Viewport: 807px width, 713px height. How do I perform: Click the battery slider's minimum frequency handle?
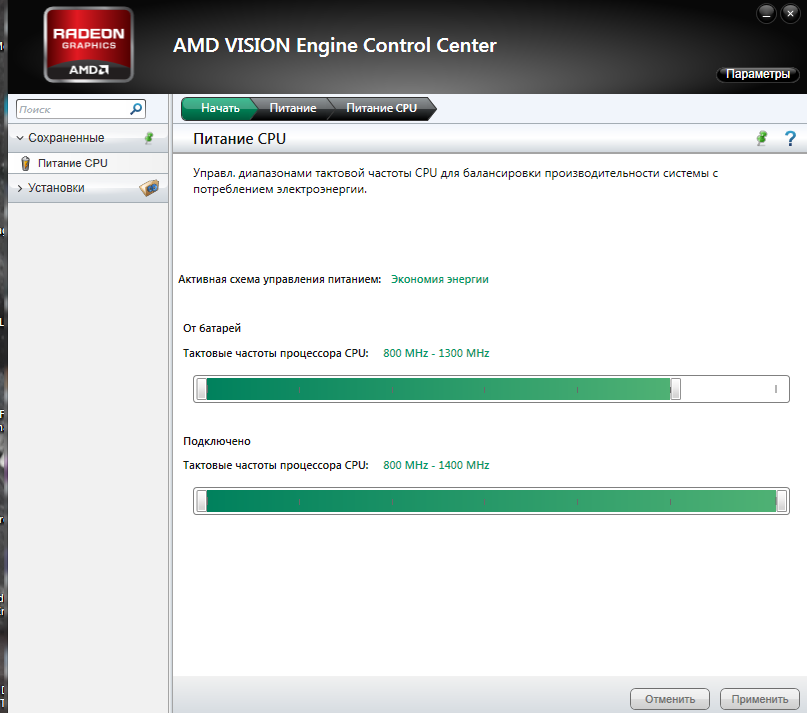(201, 389)
